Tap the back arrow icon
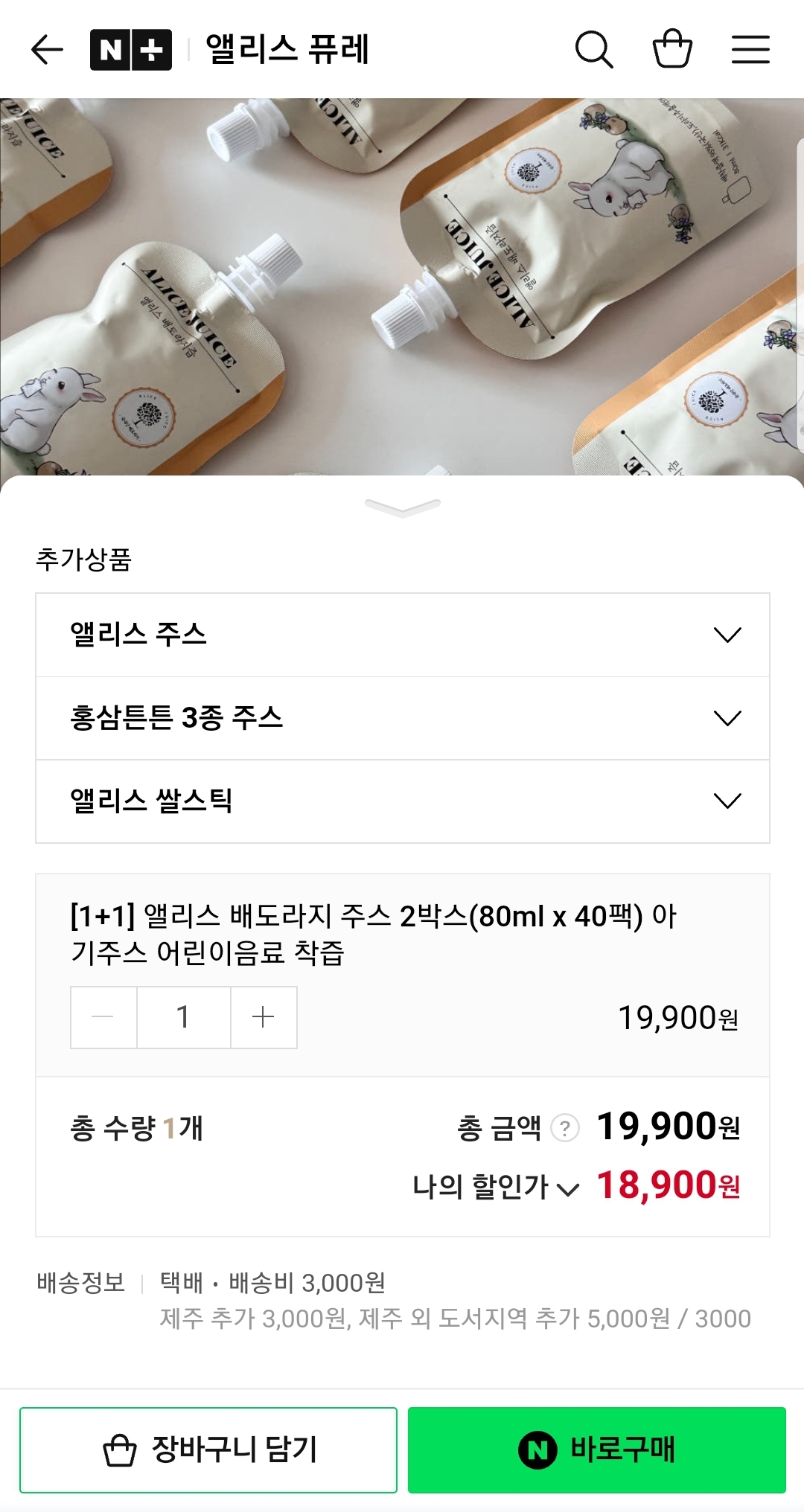The height and width of the screenshot is (1512, 804). coord(47,50)
